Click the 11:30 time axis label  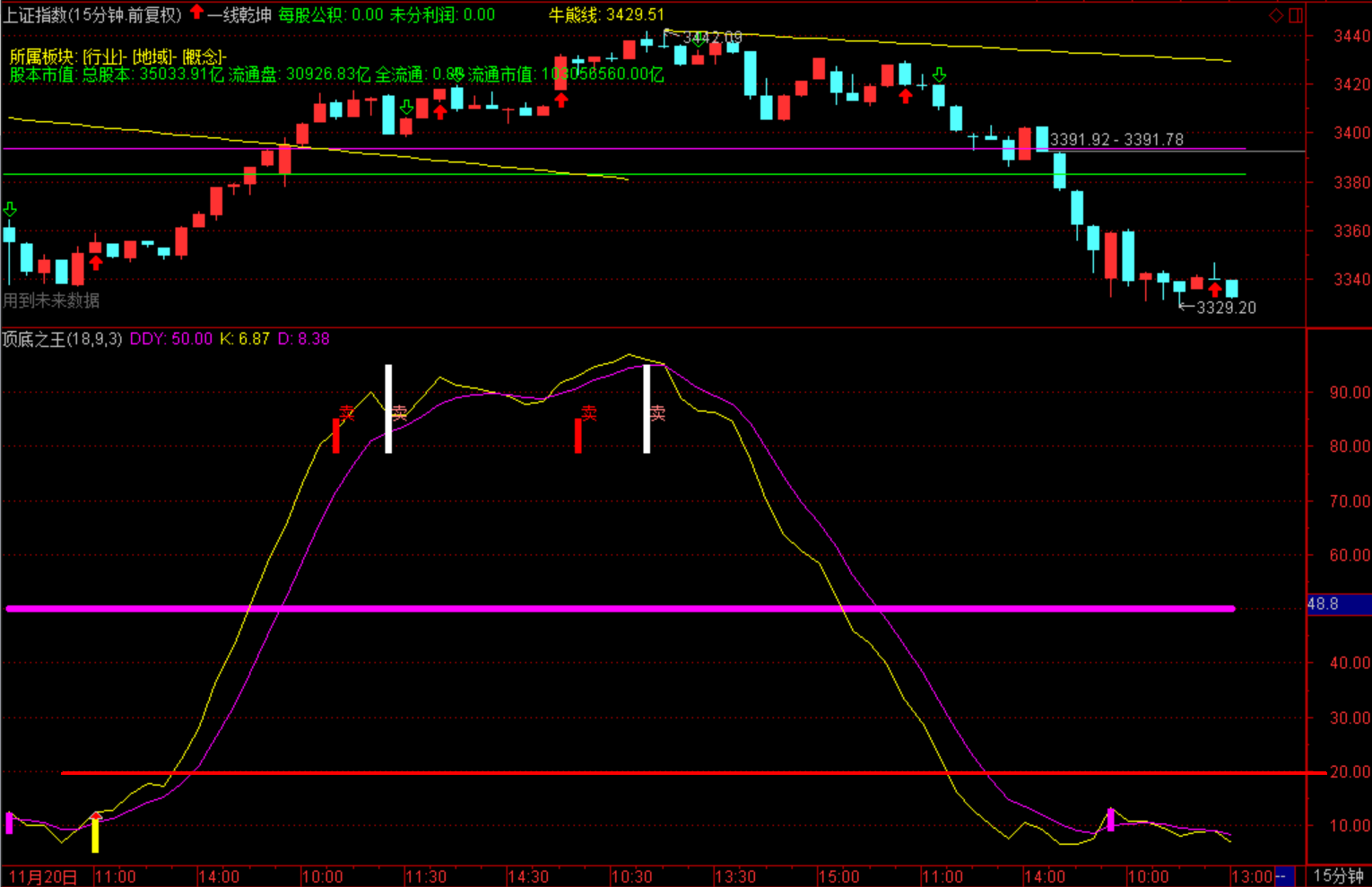pos(426,876)
